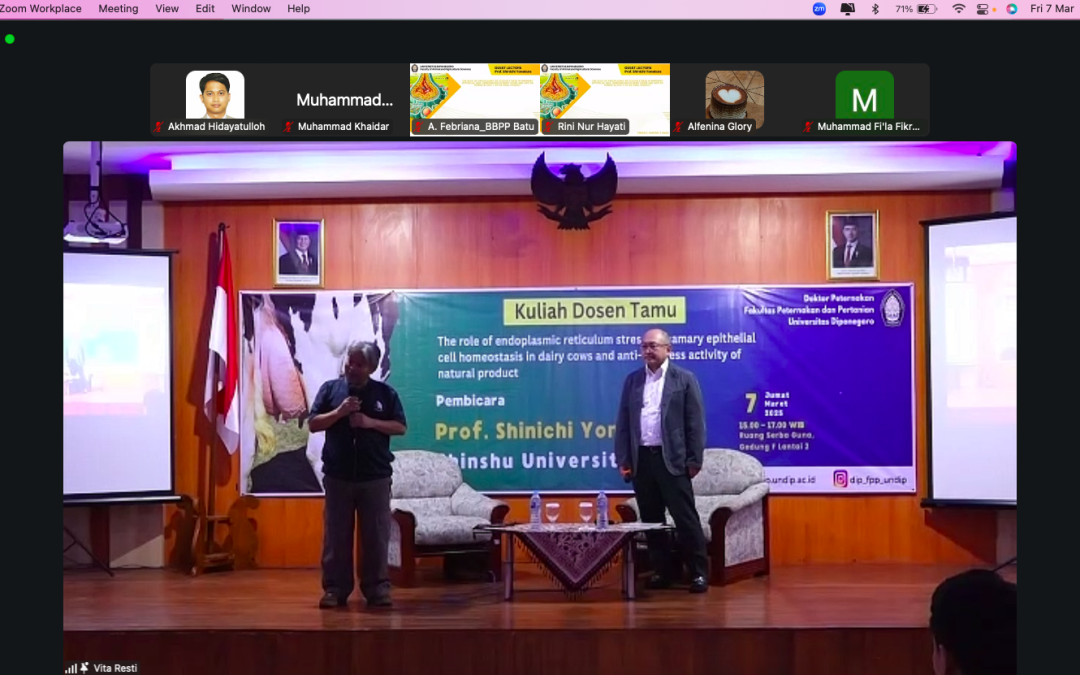This screenshot has width=1080, height=675.
Task: Select Muhammad Khaidar's participant tile
Action: (x=345, y=100)
